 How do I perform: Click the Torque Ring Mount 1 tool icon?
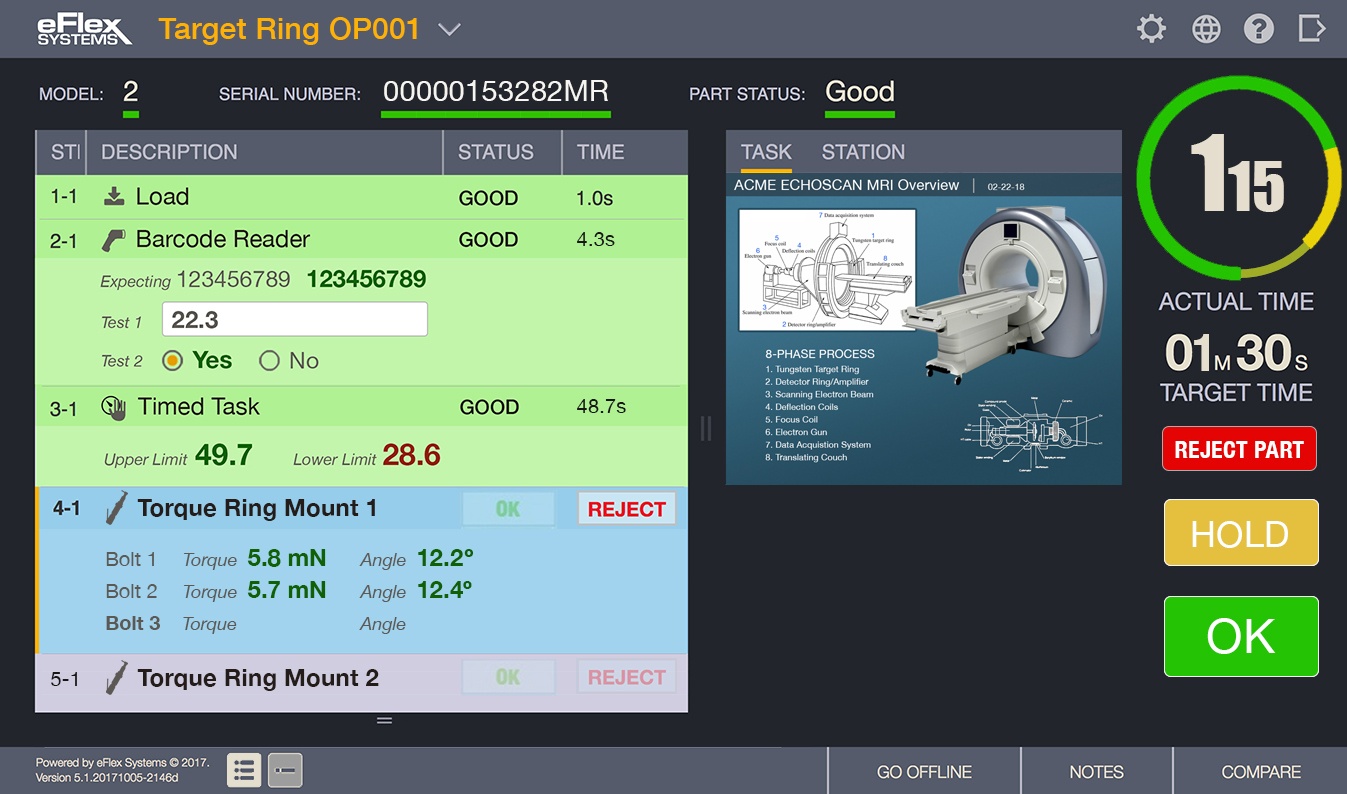coord(116,508)
